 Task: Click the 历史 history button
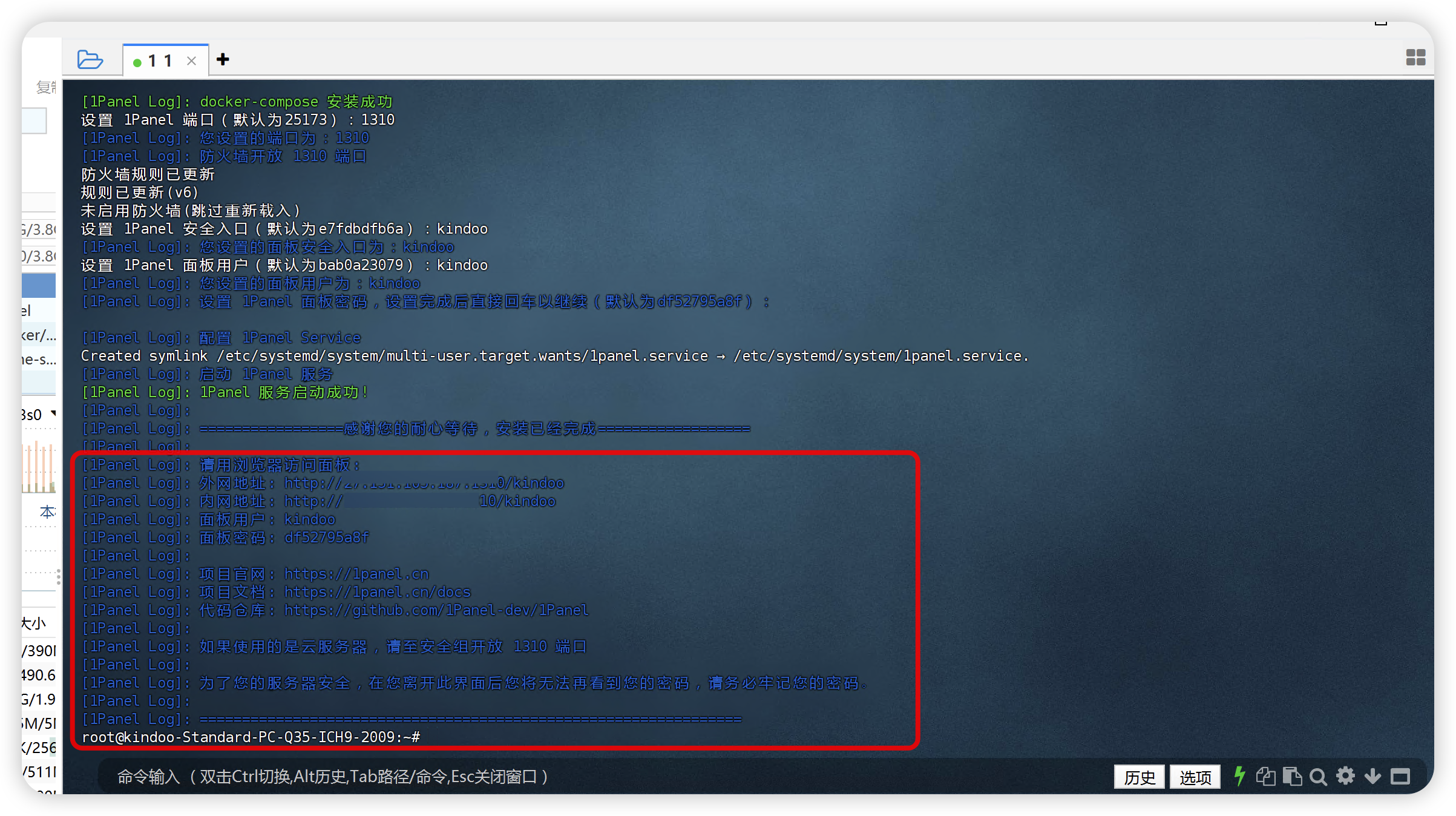(x=1140, y=777)
